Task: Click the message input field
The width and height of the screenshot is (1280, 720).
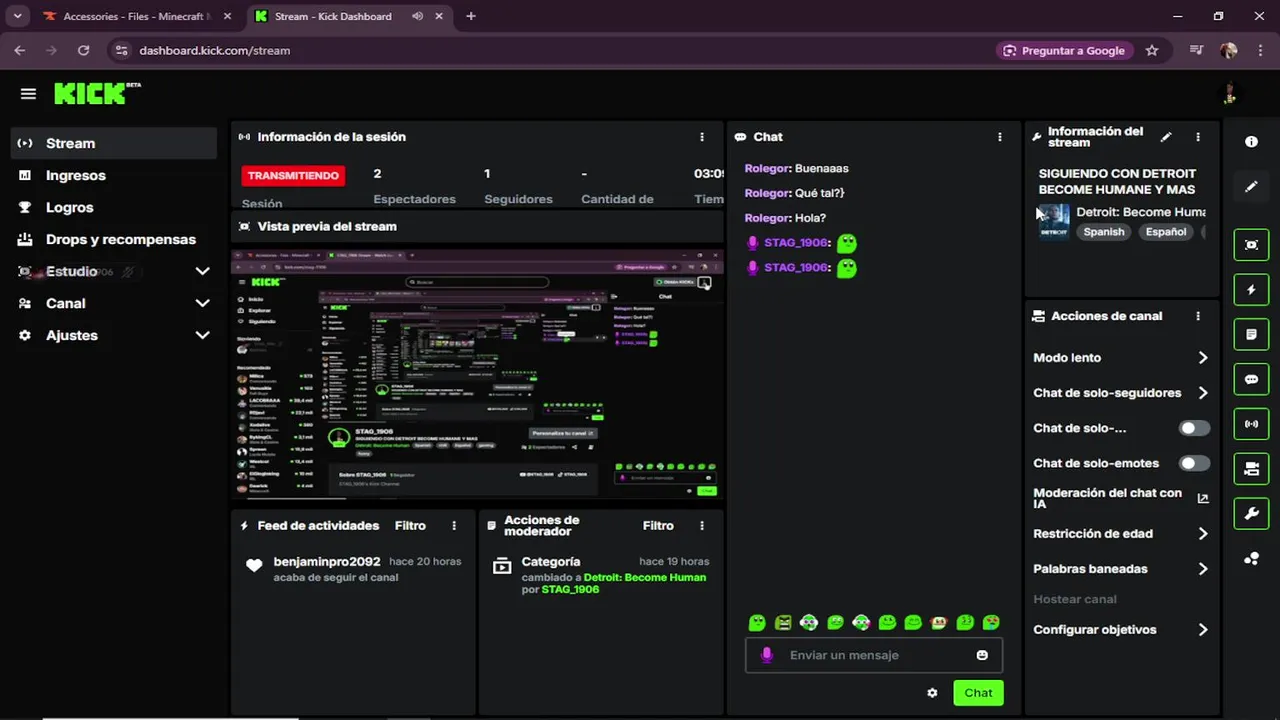Action: tap(874, 655)
